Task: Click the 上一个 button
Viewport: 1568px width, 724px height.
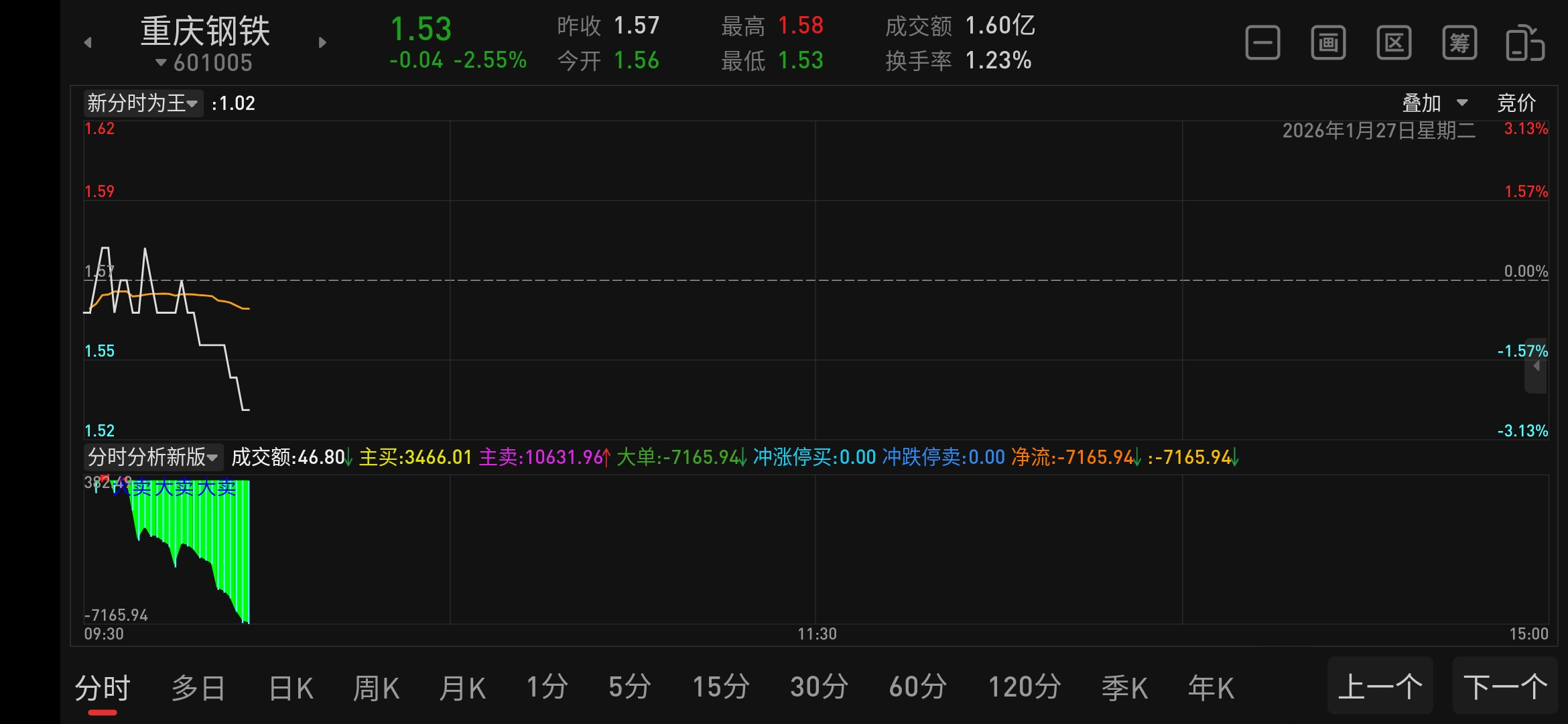Action: tap(1380, 686)
